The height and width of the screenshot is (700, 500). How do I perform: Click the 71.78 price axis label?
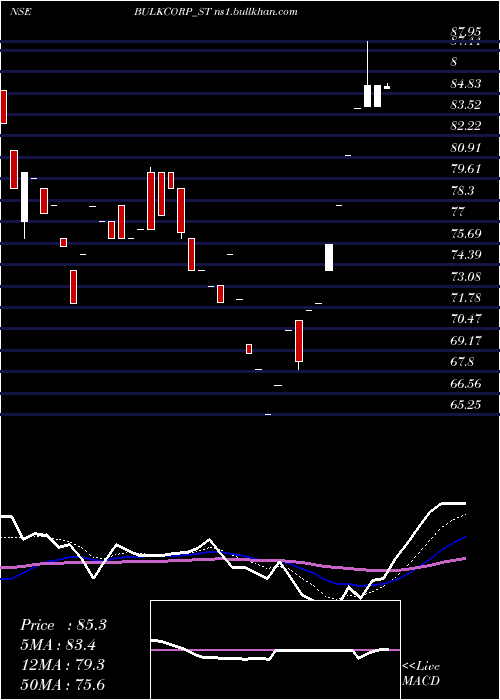pos(466,298)
